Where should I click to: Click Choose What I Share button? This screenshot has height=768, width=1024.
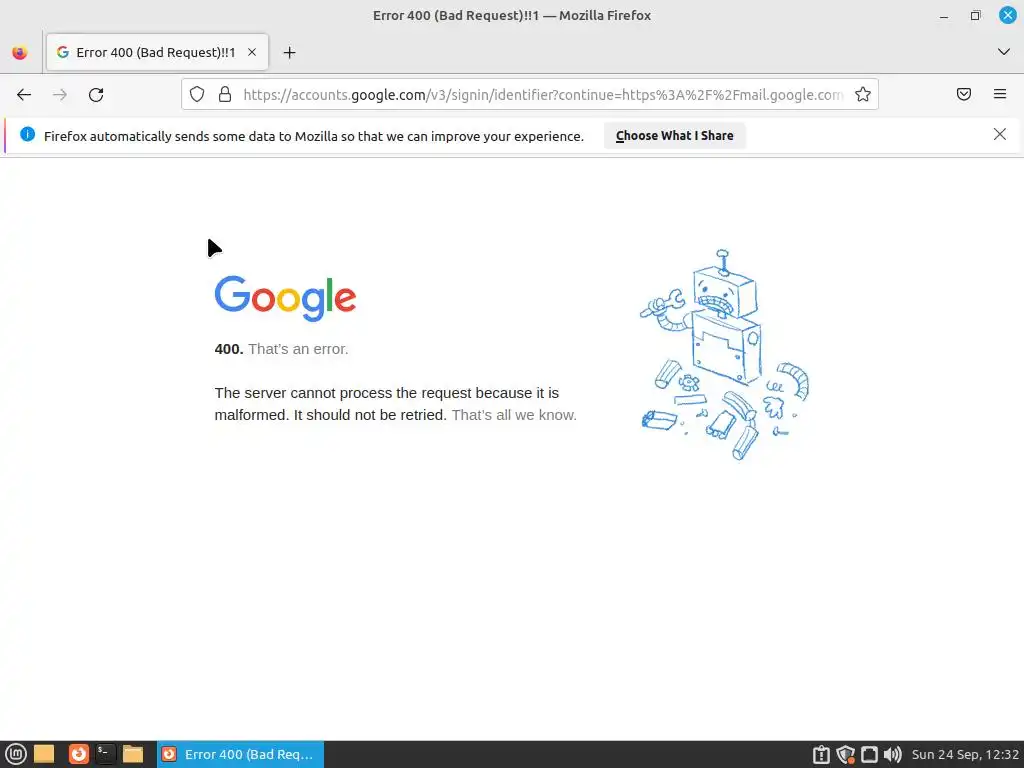pos(674,136)
